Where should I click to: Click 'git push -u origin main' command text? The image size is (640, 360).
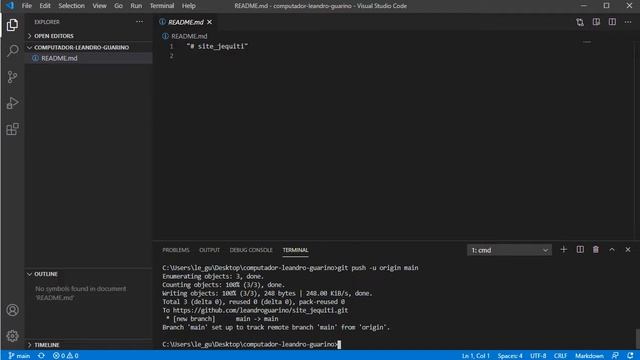tap(378, 268)
